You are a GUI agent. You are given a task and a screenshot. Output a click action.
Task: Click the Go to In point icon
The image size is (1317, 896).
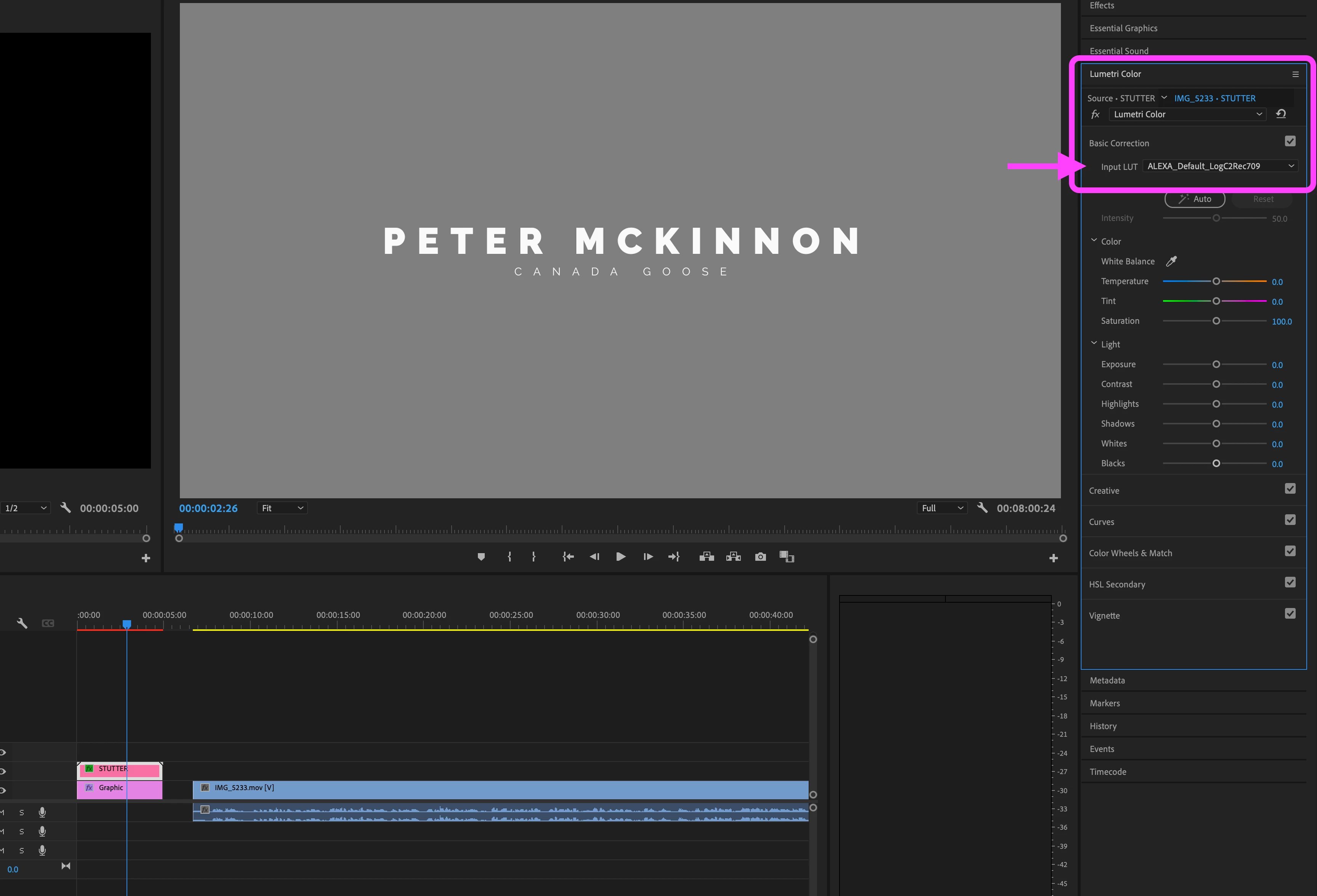click(x=568, y=557)
